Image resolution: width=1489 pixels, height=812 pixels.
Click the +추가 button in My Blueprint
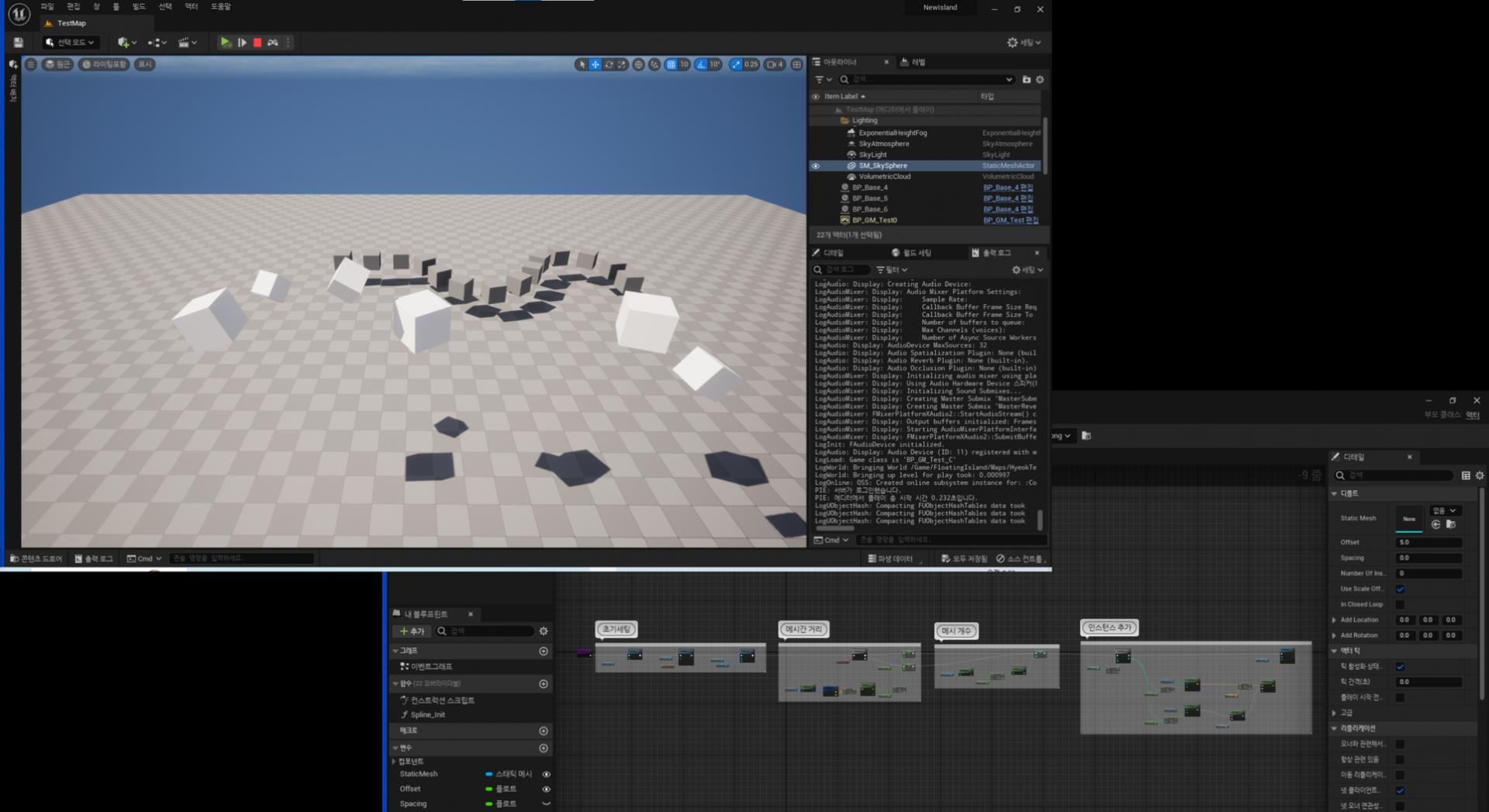411,631
